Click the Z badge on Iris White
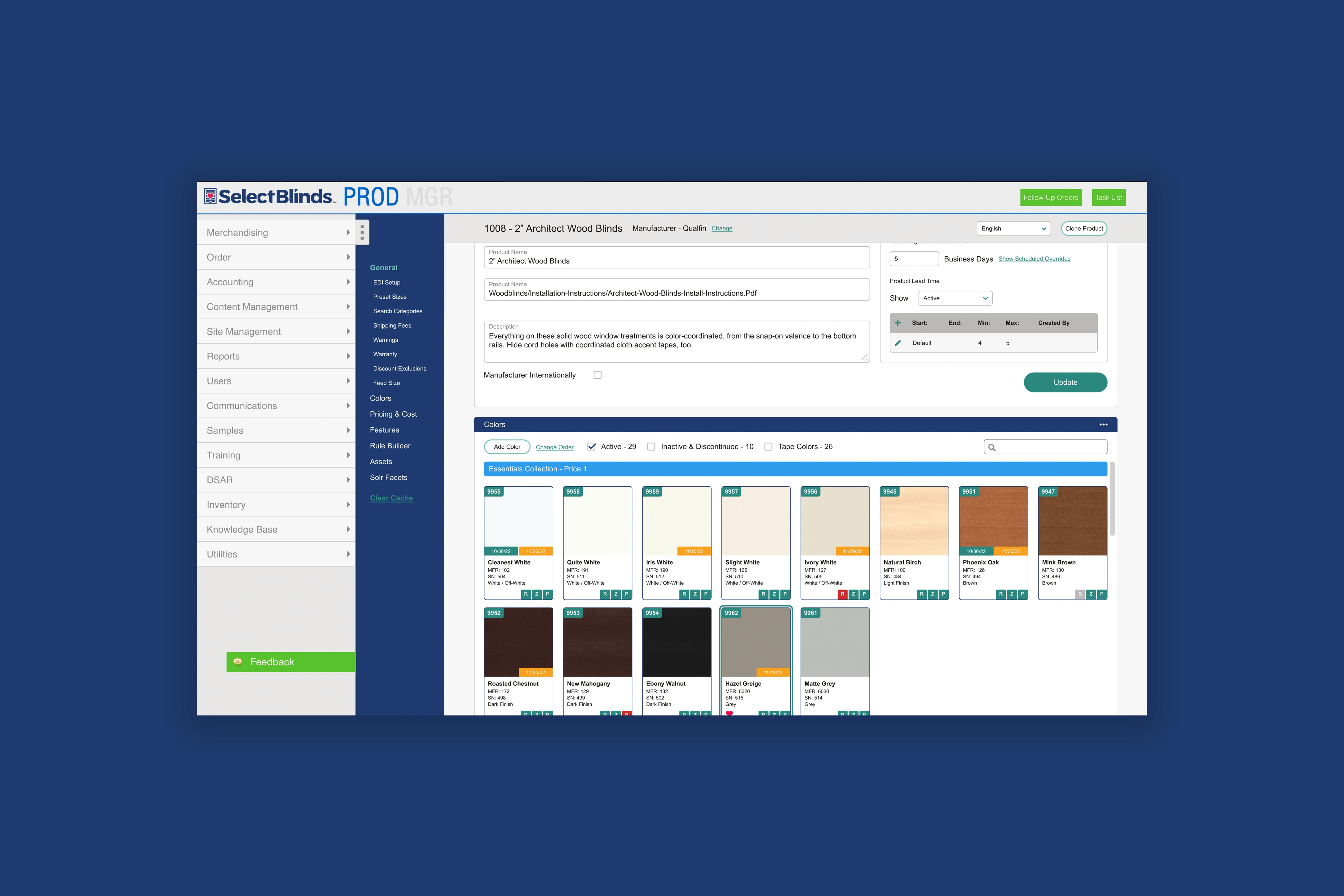This screenshot has width=1344, height=896. [695, 594]
